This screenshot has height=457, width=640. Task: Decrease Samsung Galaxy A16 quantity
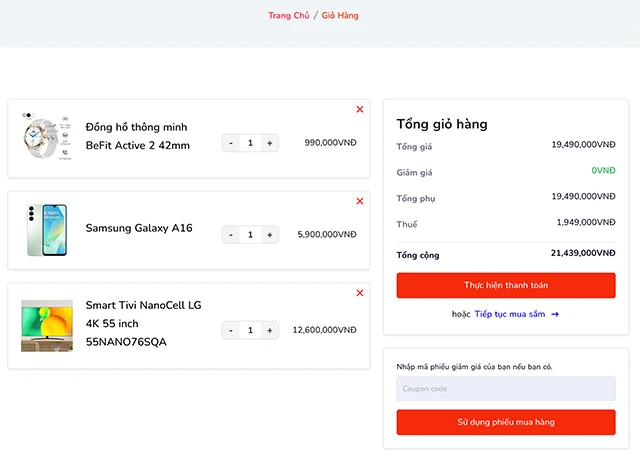tap(231, 235)
